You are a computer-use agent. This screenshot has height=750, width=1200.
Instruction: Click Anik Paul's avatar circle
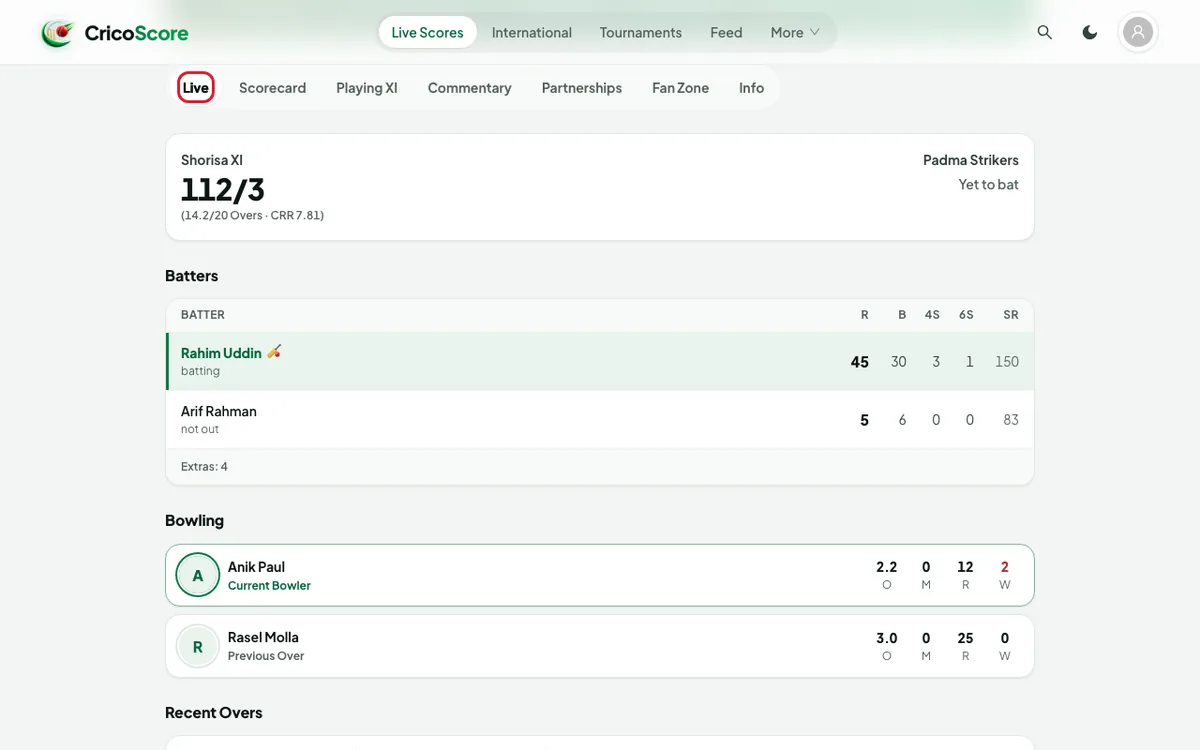(x=198, y=575)
